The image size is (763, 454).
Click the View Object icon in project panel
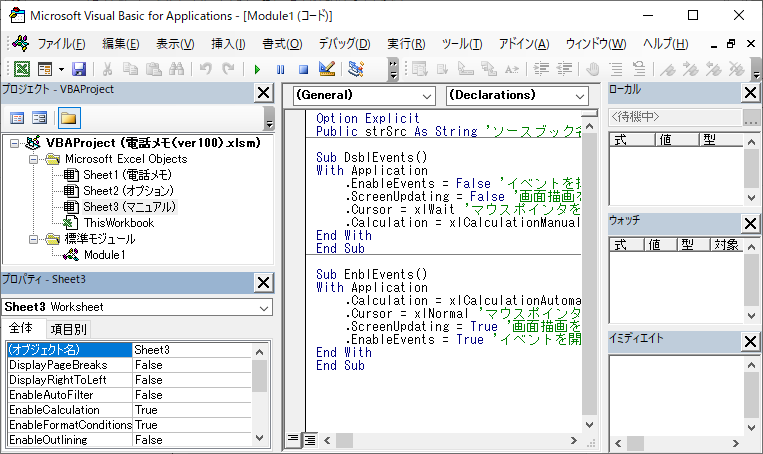39,118
